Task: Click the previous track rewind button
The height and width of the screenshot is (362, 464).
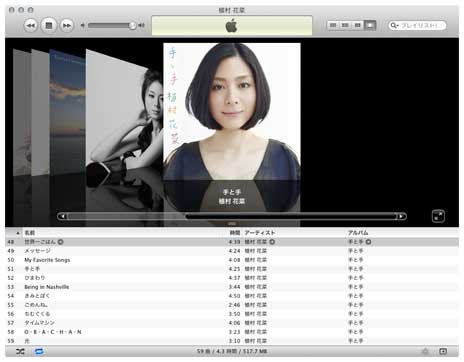Action: 30,26
